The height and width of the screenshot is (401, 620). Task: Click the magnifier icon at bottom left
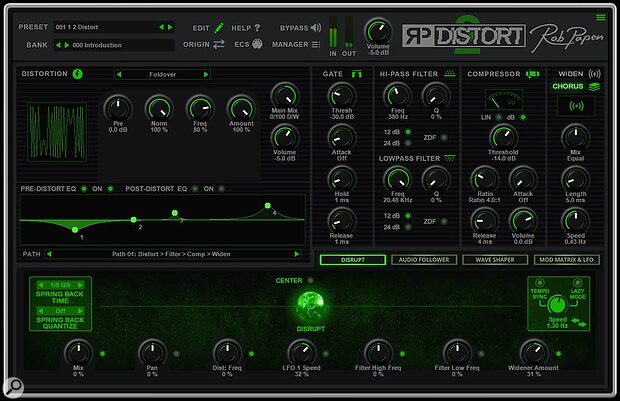pyautogui.click(x=13, y=387)
